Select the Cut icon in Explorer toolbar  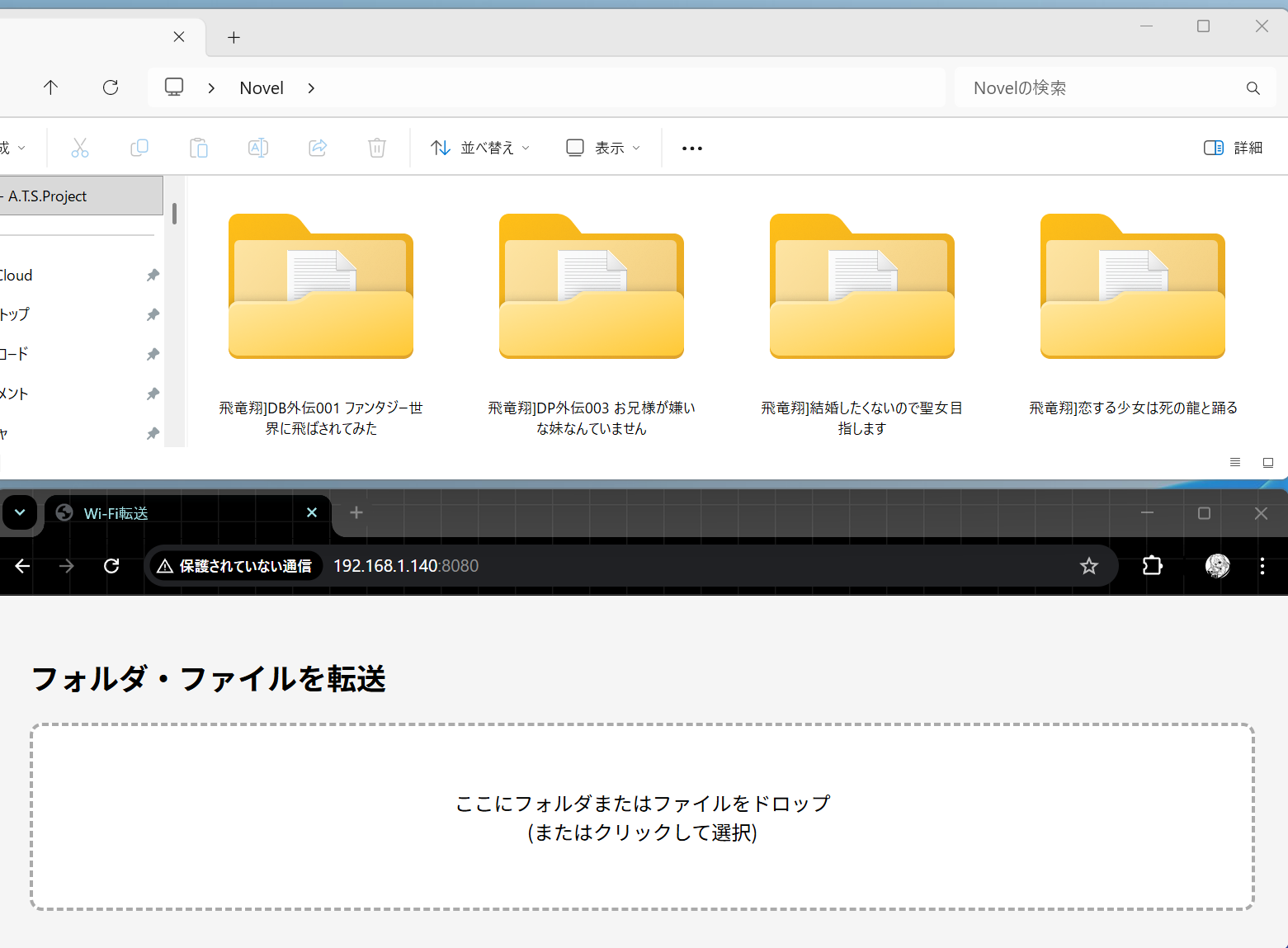click(x=79, y=147)
